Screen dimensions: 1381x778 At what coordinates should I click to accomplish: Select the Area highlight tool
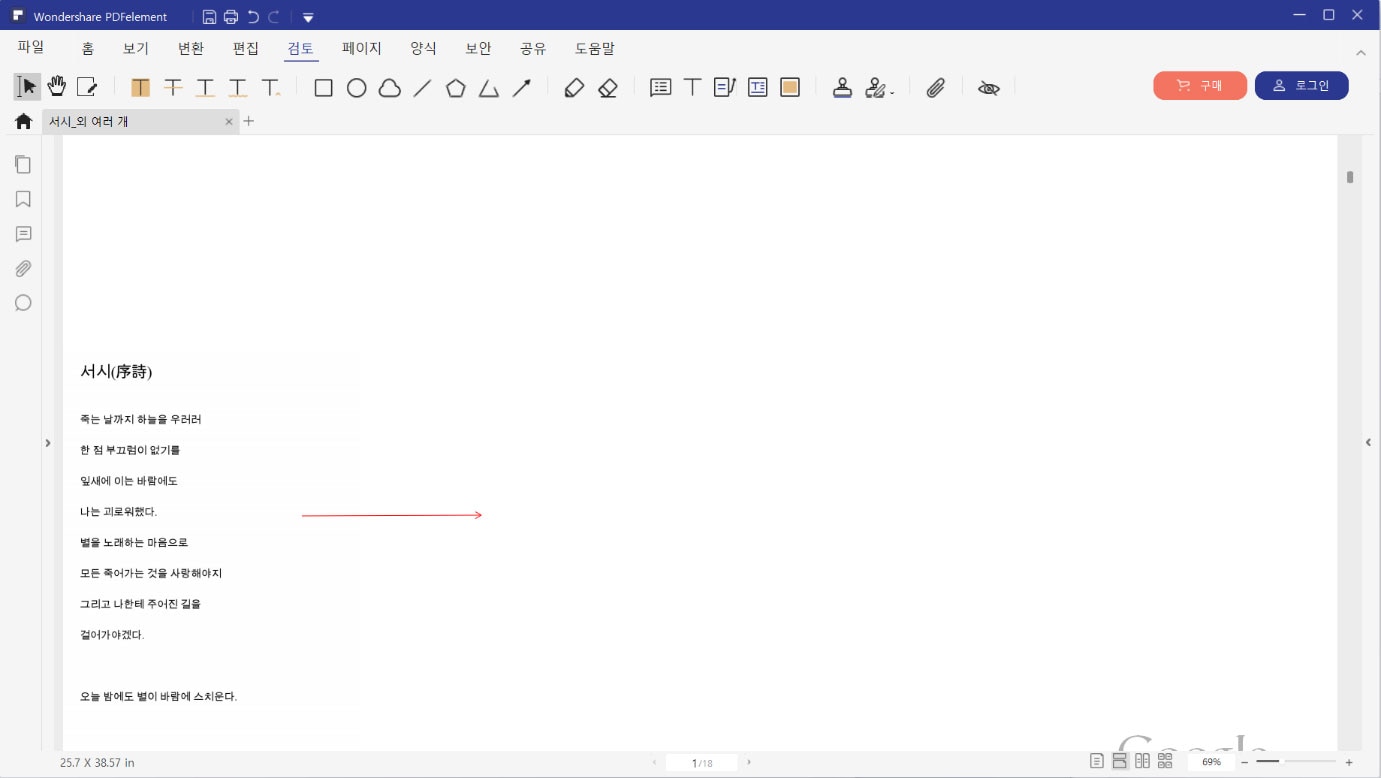click(x=790, y=88)
